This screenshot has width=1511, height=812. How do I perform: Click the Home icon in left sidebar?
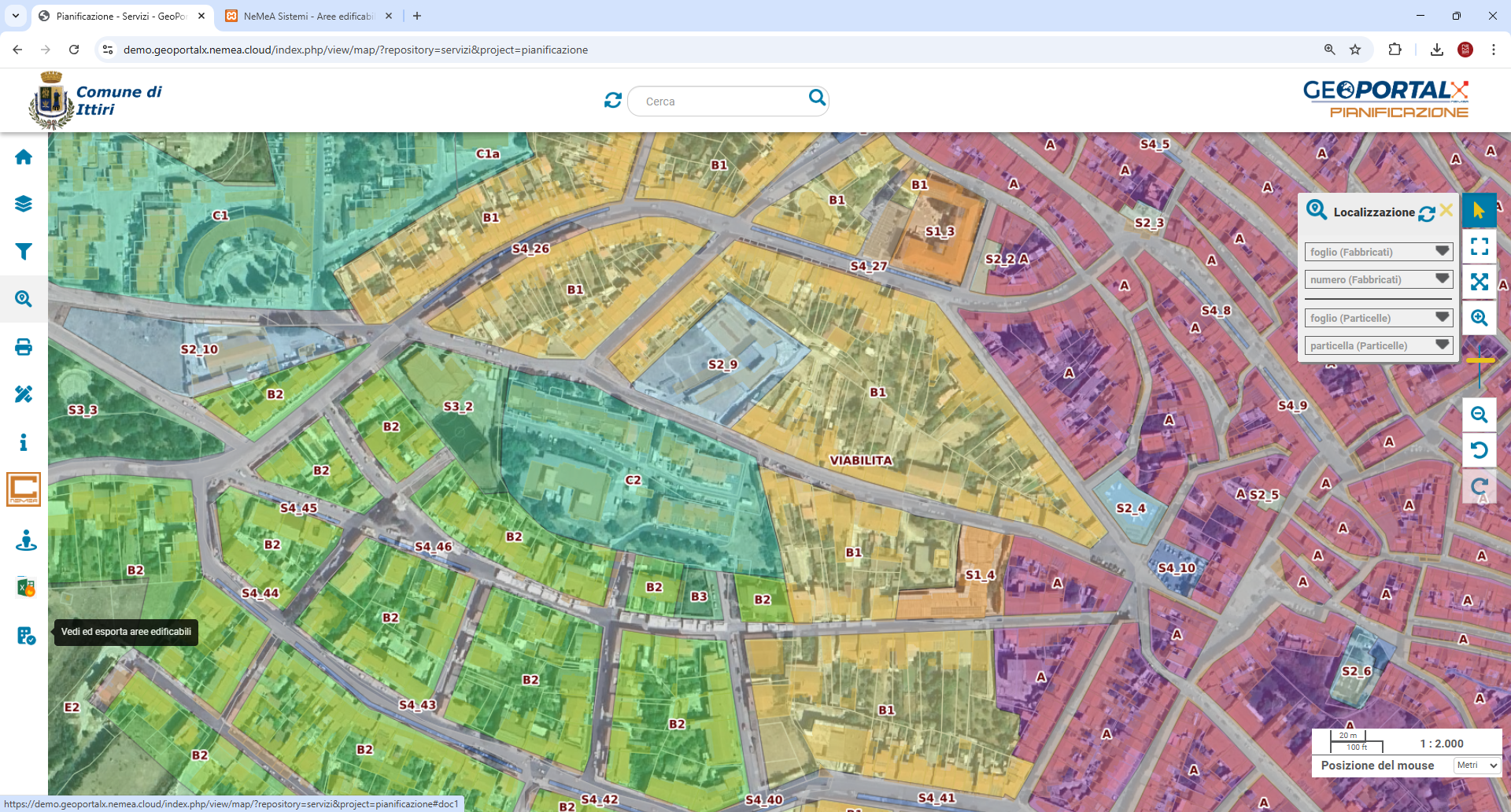pos(24,157)
